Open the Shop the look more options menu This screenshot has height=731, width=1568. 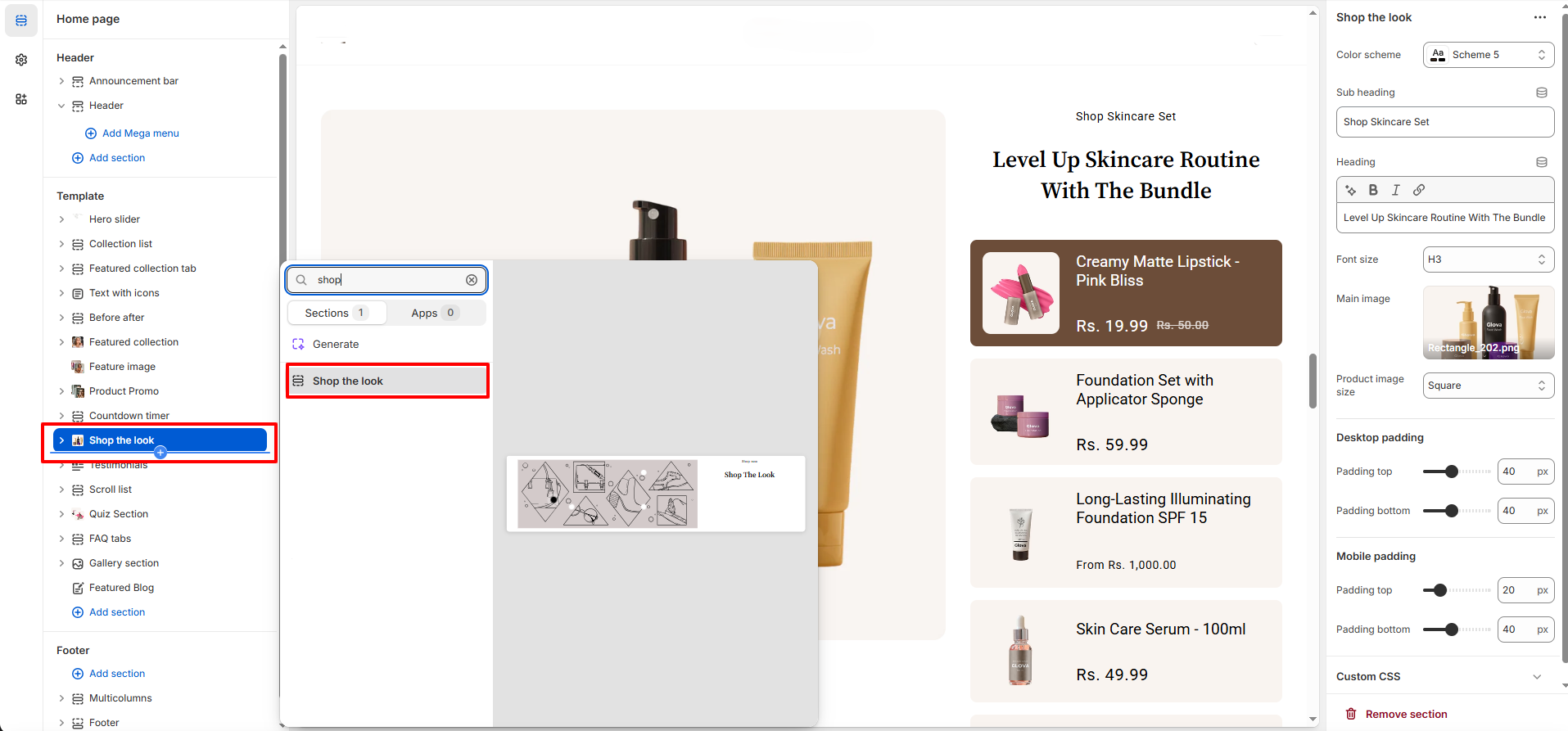point(1539,17)
